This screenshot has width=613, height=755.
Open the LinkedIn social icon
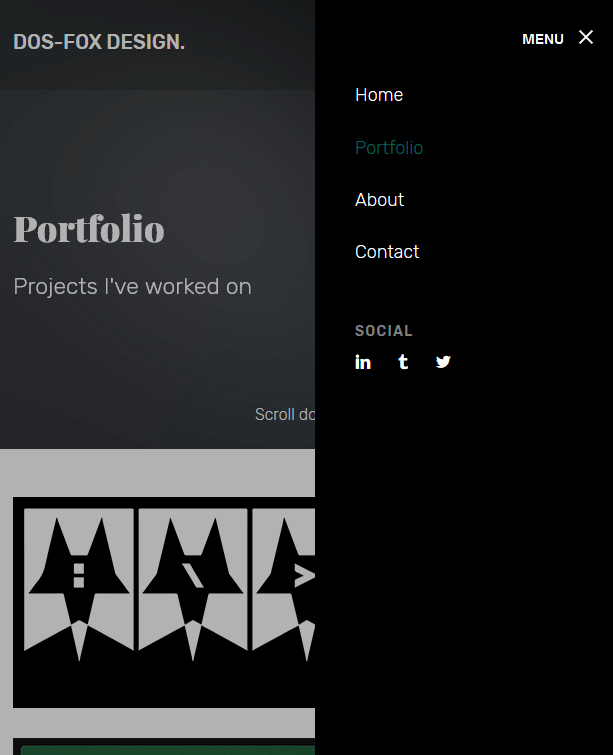pos(363,362)
